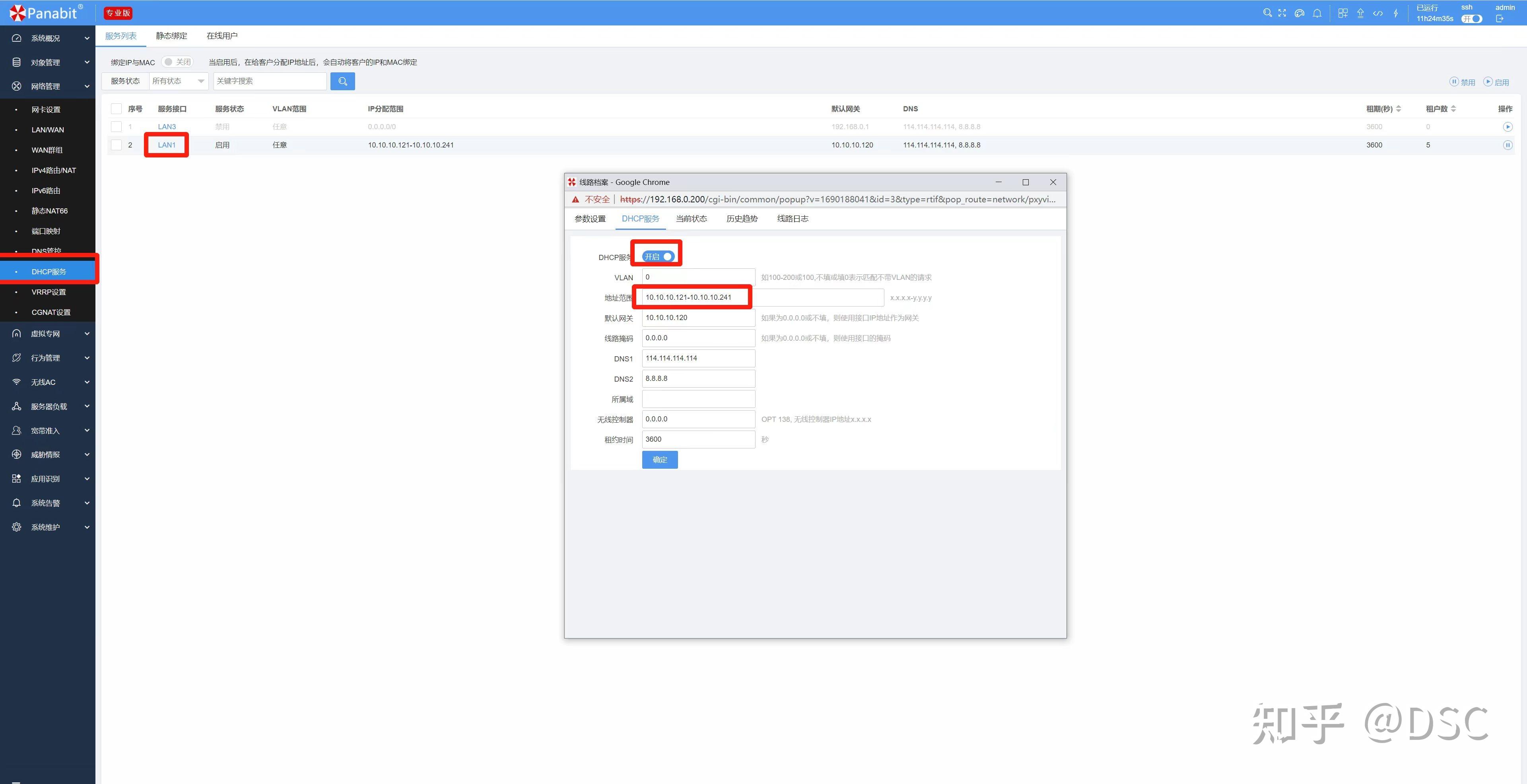Click the pause icon in LAN1 row
This screenshot has height=784, width=1527.
(1508, 145)
